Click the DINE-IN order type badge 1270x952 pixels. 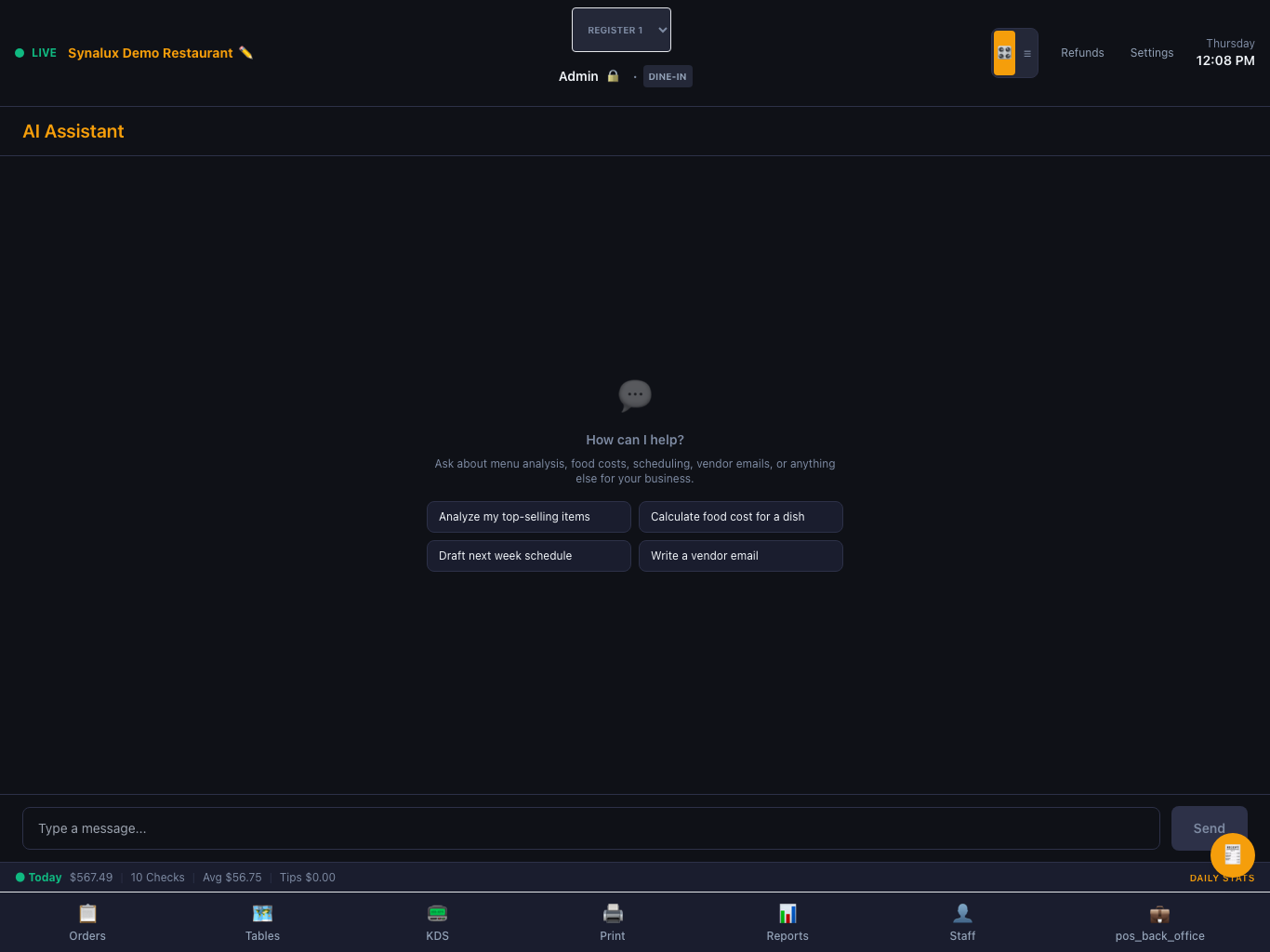click(x=668, y=76)
